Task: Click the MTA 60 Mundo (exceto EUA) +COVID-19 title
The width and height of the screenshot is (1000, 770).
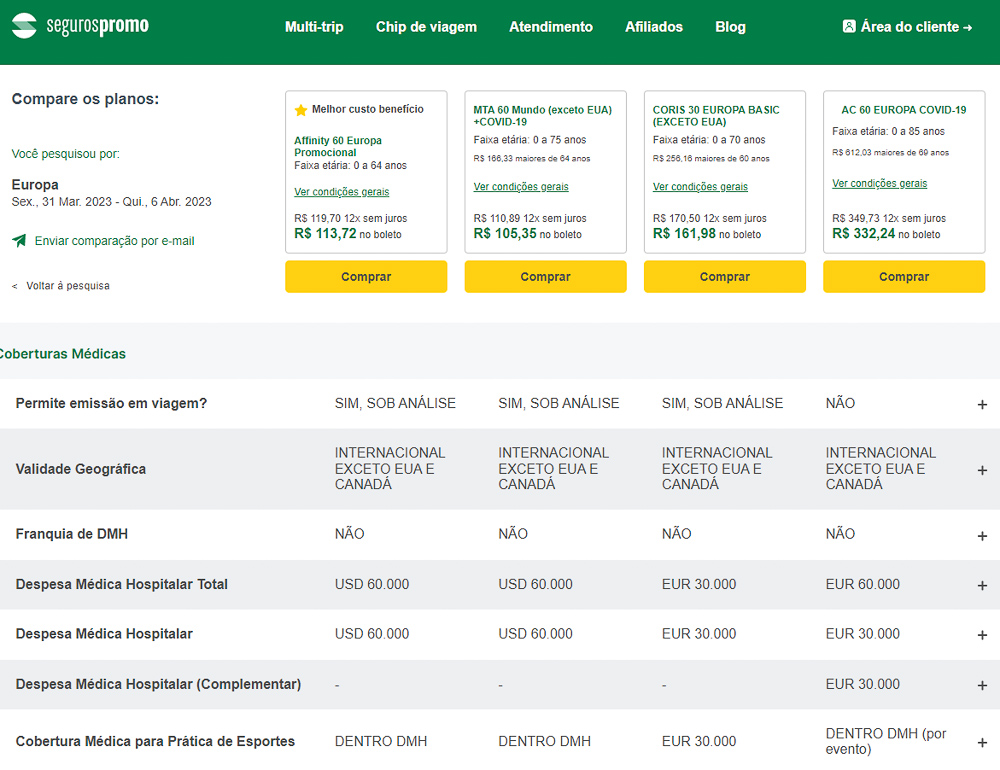Action: 542,115
